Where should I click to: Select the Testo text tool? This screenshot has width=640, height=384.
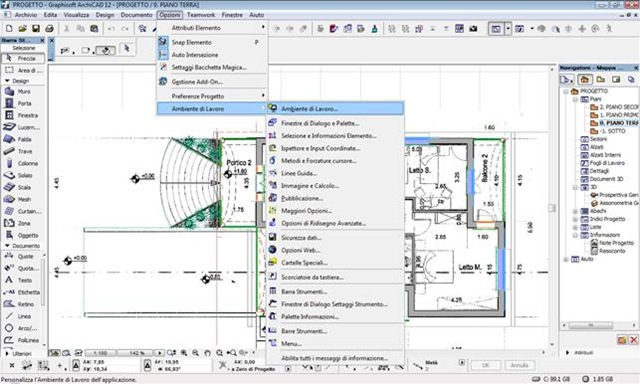tap(23, 280)
